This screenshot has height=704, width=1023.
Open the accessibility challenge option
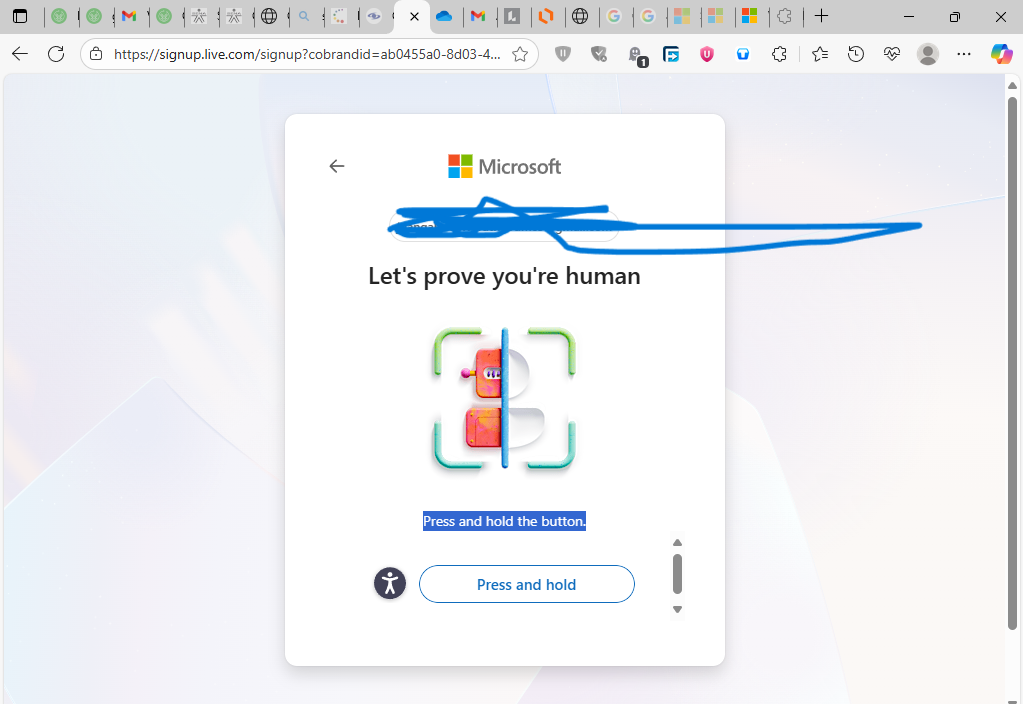390,583
